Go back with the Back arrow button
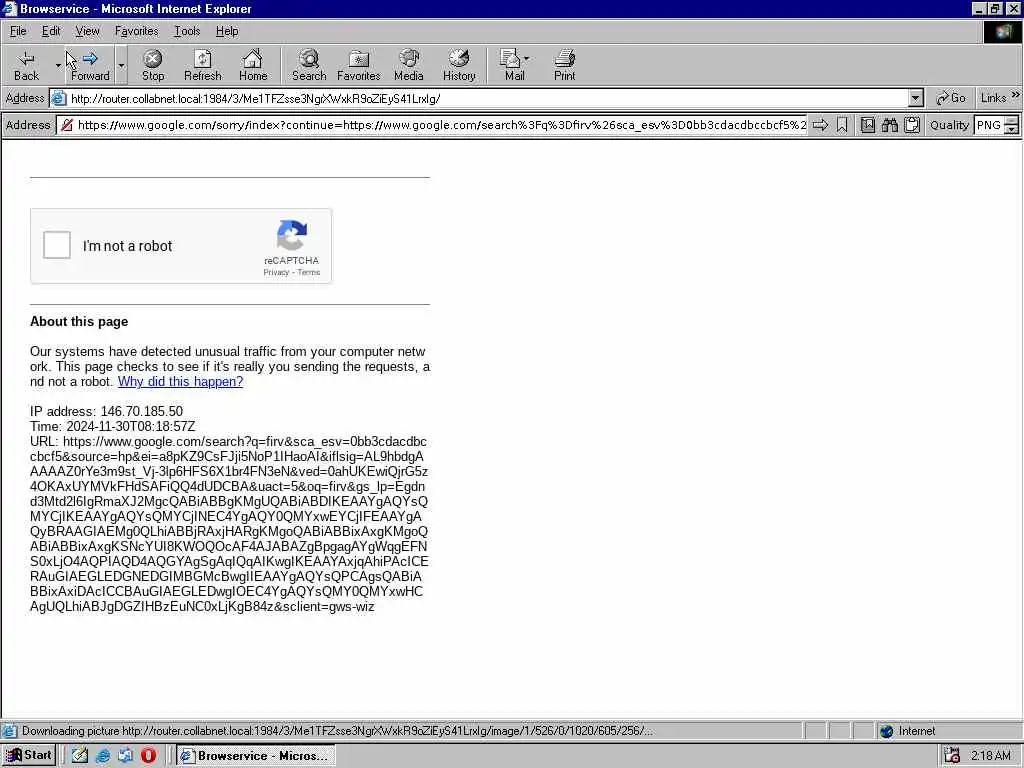The image size is (1024, 768). pyautogui.click(x=26, y=65)
